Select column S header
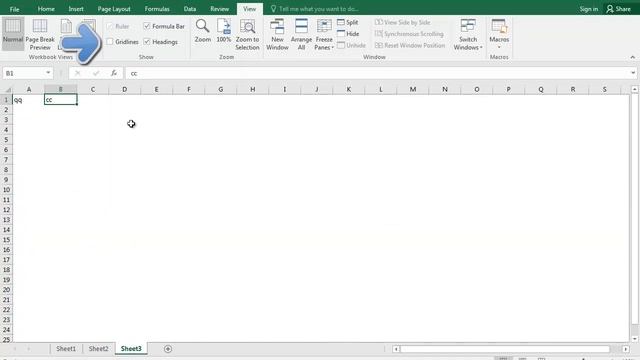 point(604,89)
